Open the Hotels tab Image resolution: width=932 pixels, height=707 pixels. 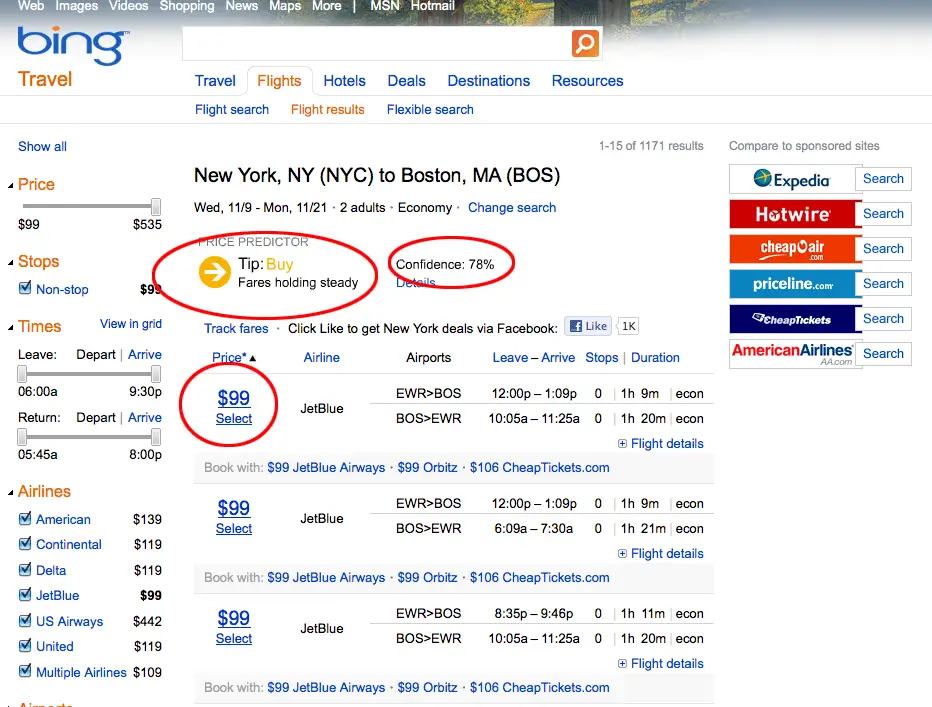[344, 81]
